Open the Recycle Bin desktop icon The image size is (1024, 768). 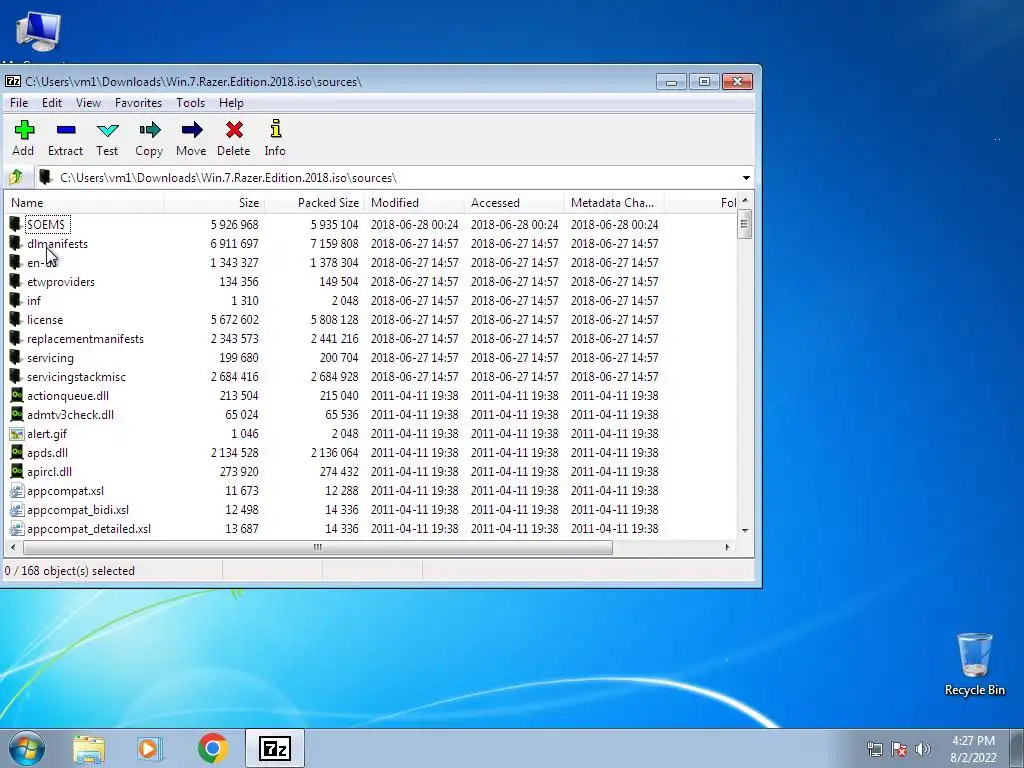click(974, 664)
